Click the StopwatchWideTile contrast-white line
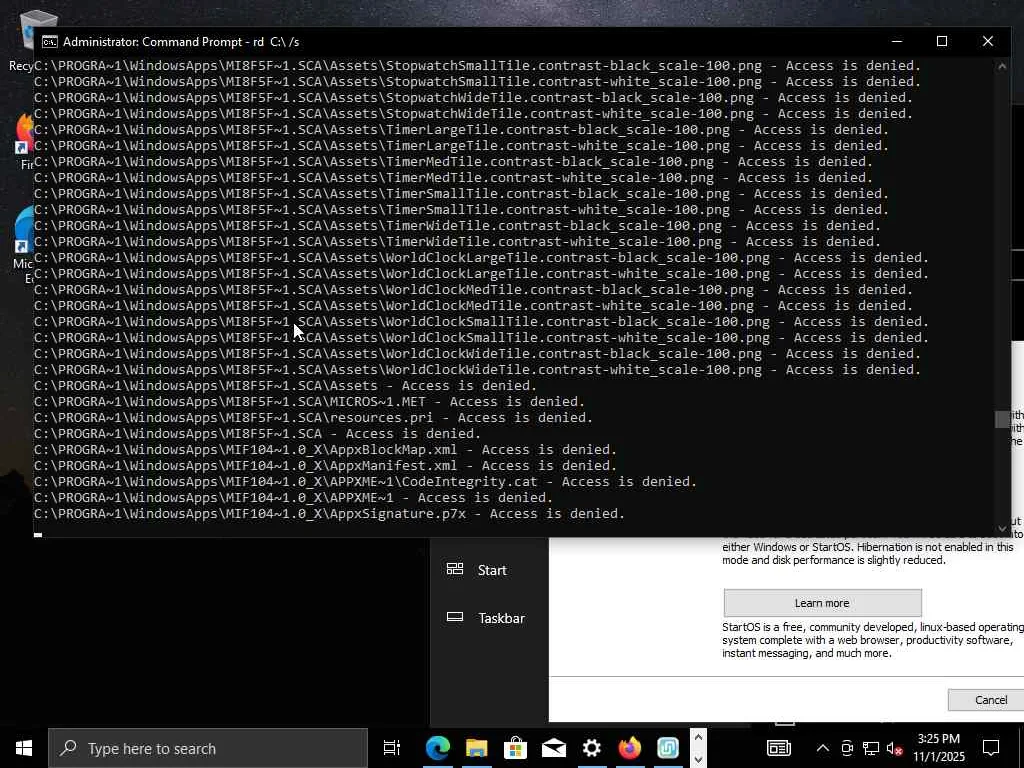The image size is (1024, 768). [473, 114]
